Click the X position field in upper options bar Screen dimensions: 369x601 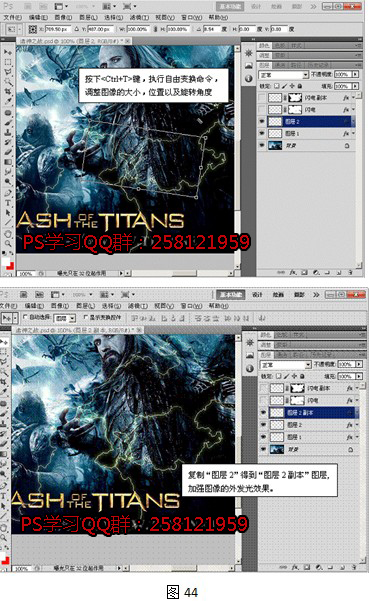57,29
